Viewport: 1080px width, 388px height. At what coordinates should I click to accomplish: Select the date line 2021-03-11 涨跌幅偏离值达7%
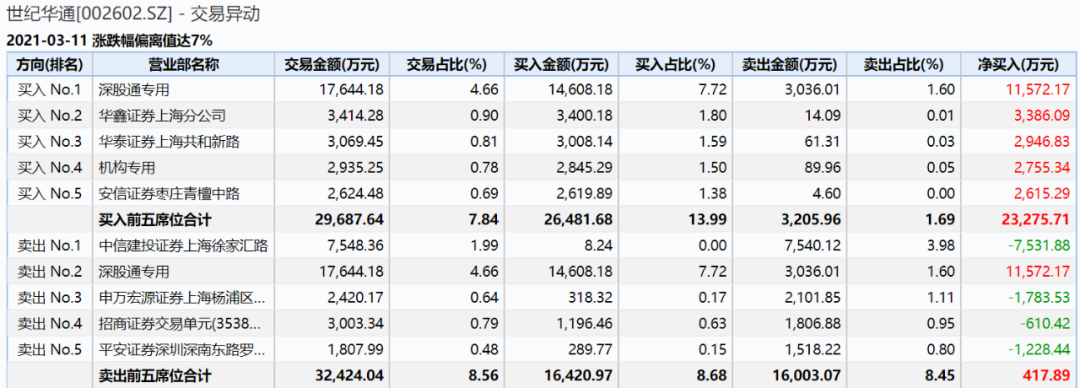coord(110,40)
